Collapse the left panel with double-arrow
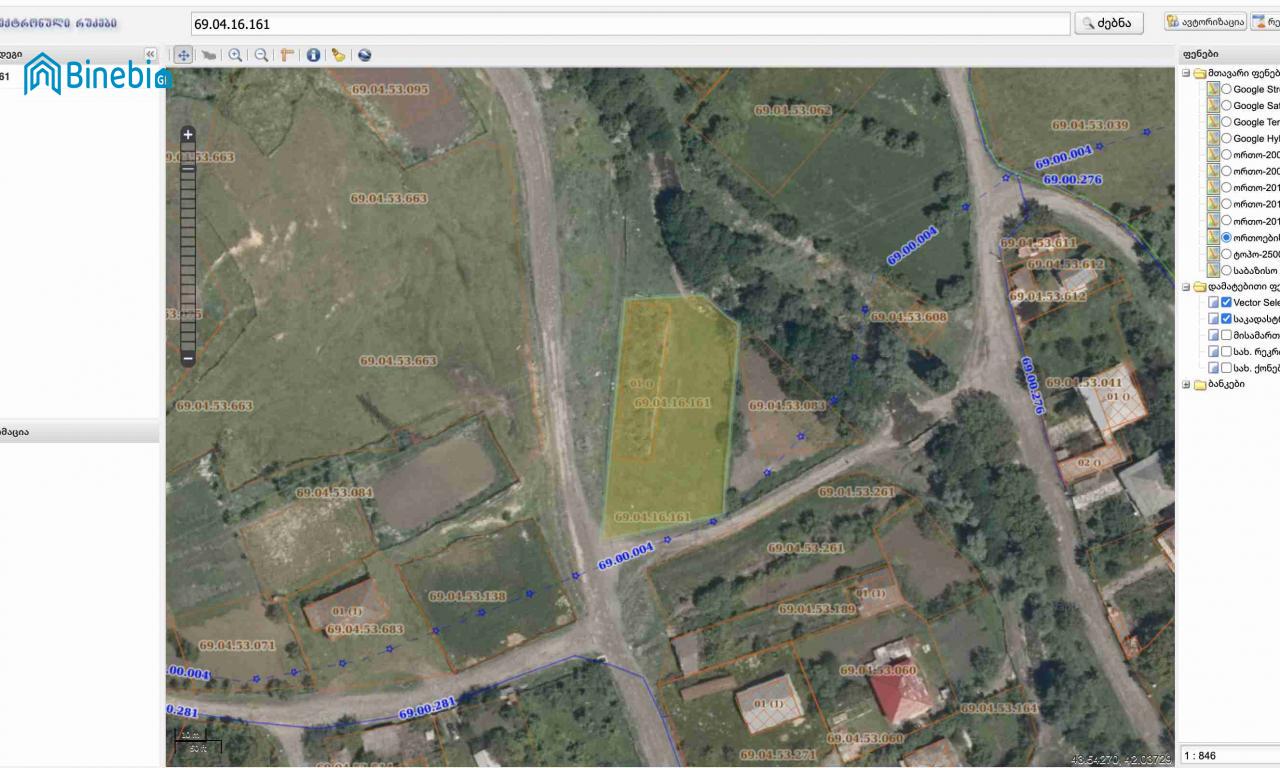1280x768 pixels. [151, 54]
